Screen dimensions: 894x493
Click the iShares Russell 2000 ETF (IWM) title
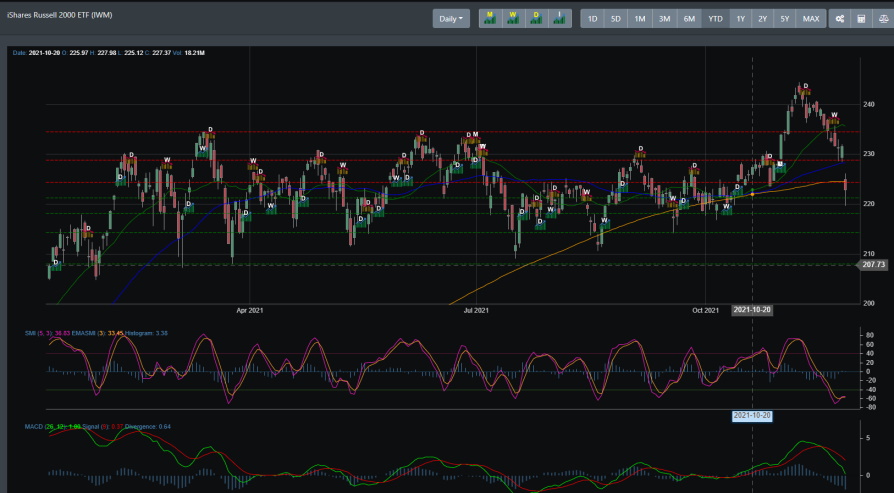pyautogui.click(x=59, y=15)
